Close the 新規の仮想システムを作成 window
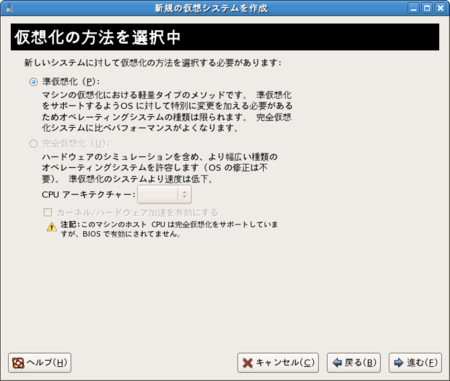450x381 pixels. [440, 8]
